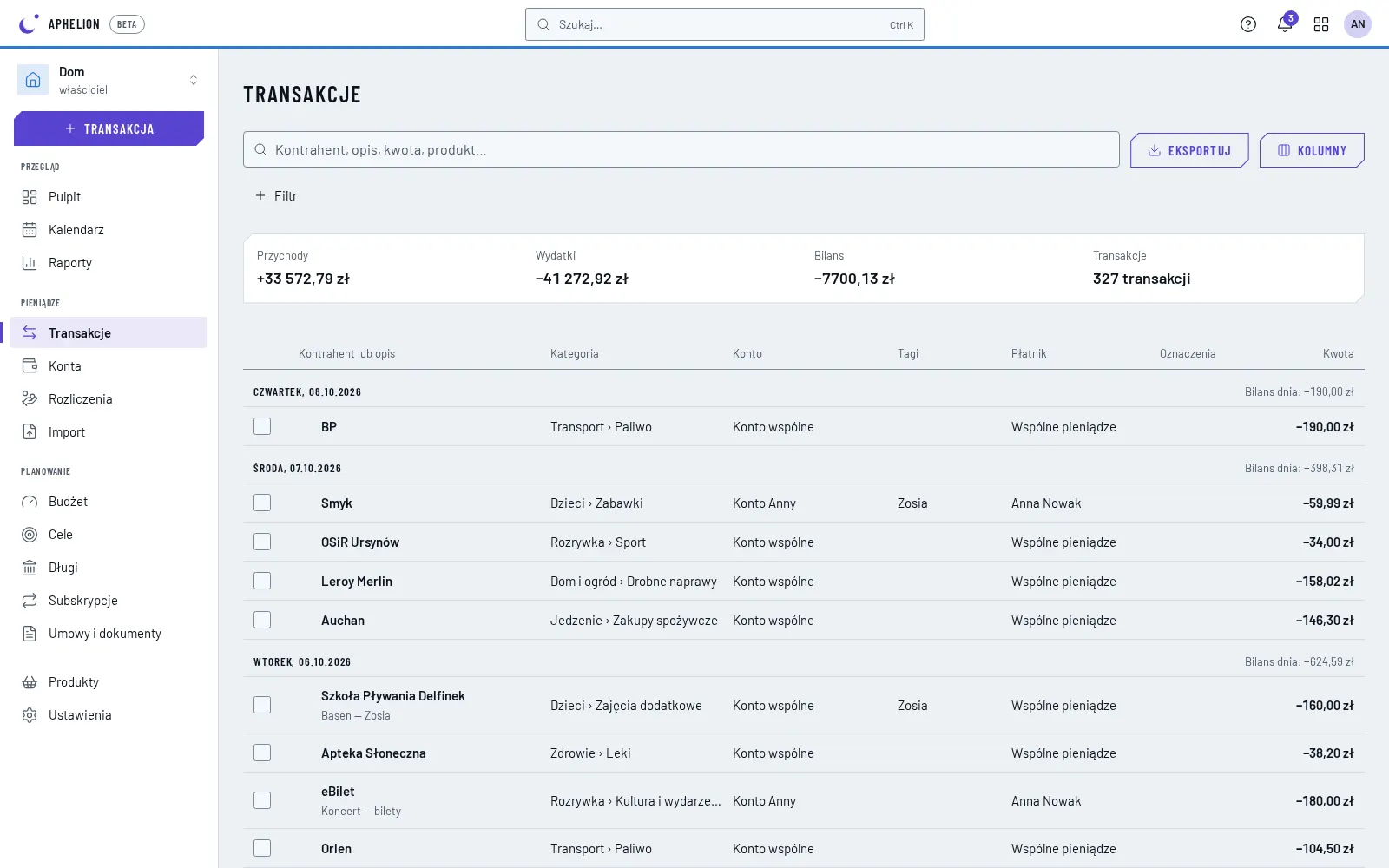Click the Cele target icon
The height and width of the screenshot is (868, 1389).
(x=30, y=535)
